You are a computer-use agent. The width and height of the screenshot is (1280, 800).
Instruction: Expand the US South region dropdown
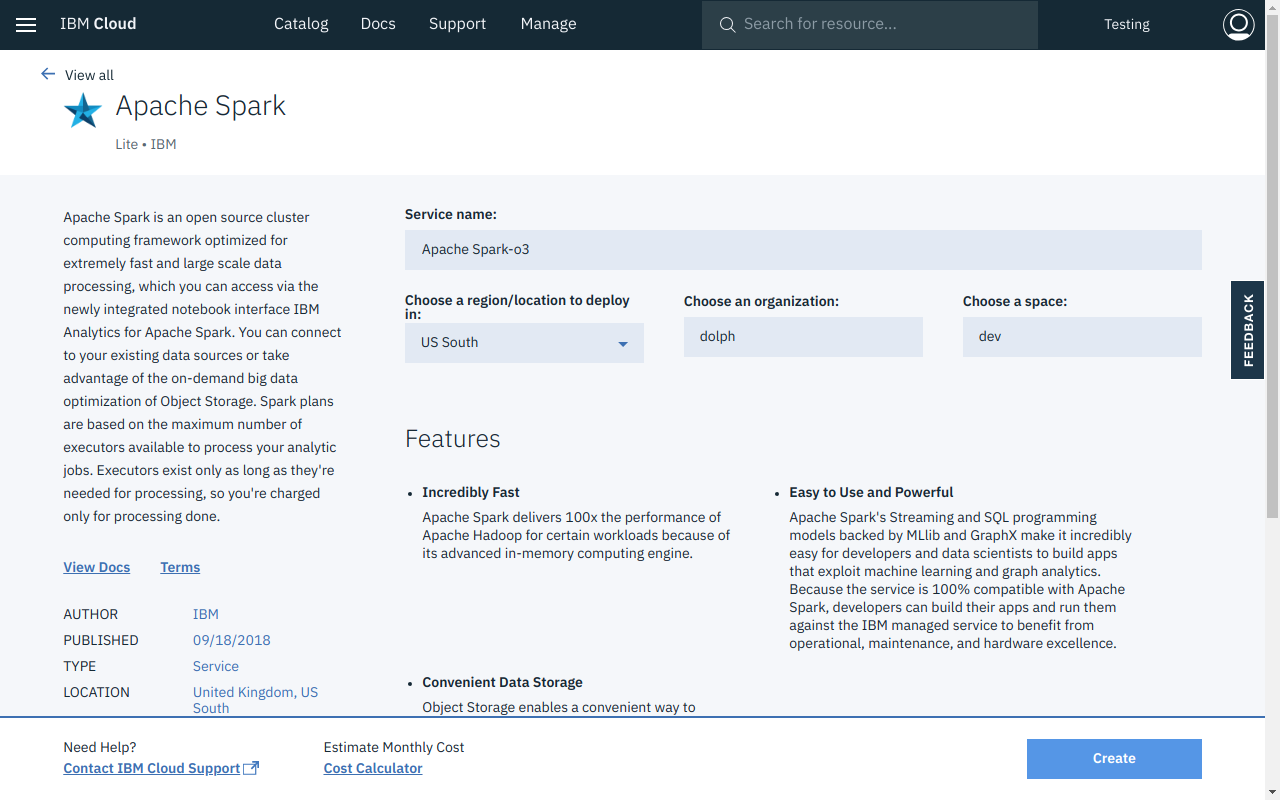524,342
